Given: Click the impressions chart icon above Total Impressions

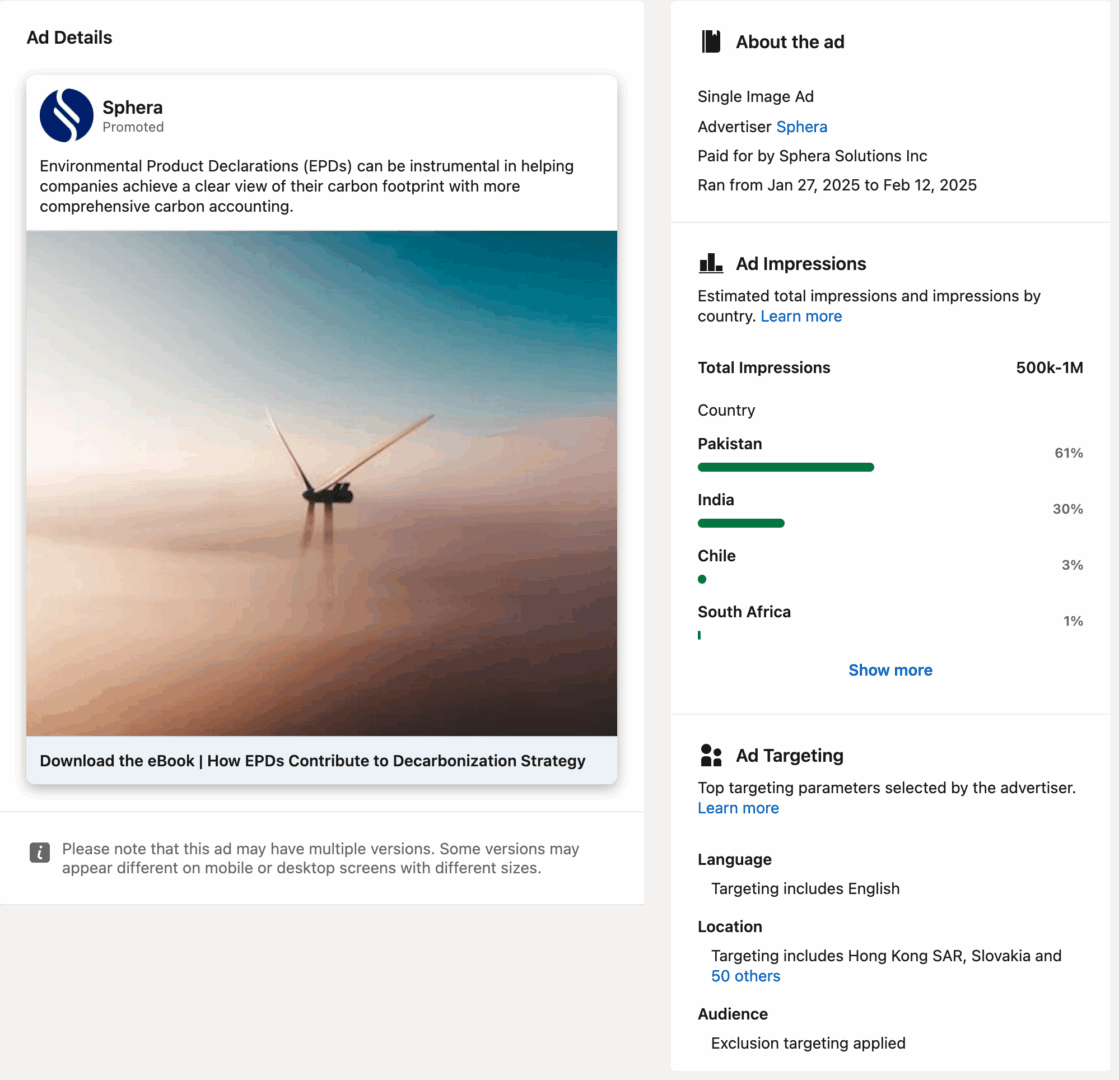Looking at the screenshot, I should pyautogui.click(x=711, y=263).
